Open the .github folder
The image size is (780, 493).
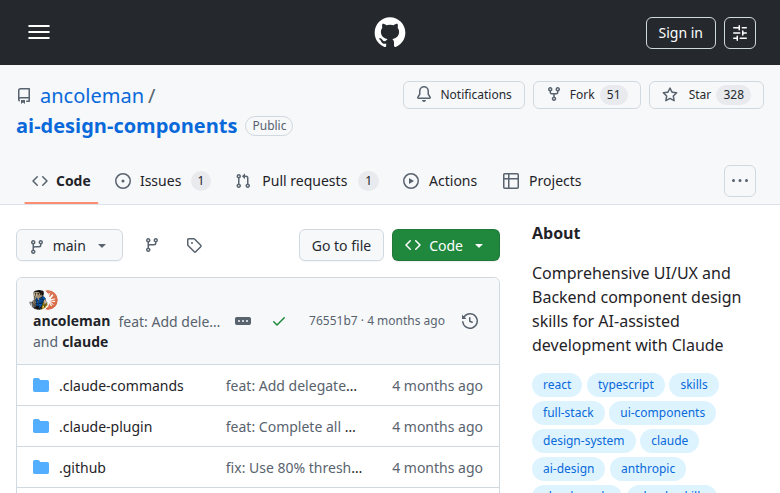coord(82,468)
